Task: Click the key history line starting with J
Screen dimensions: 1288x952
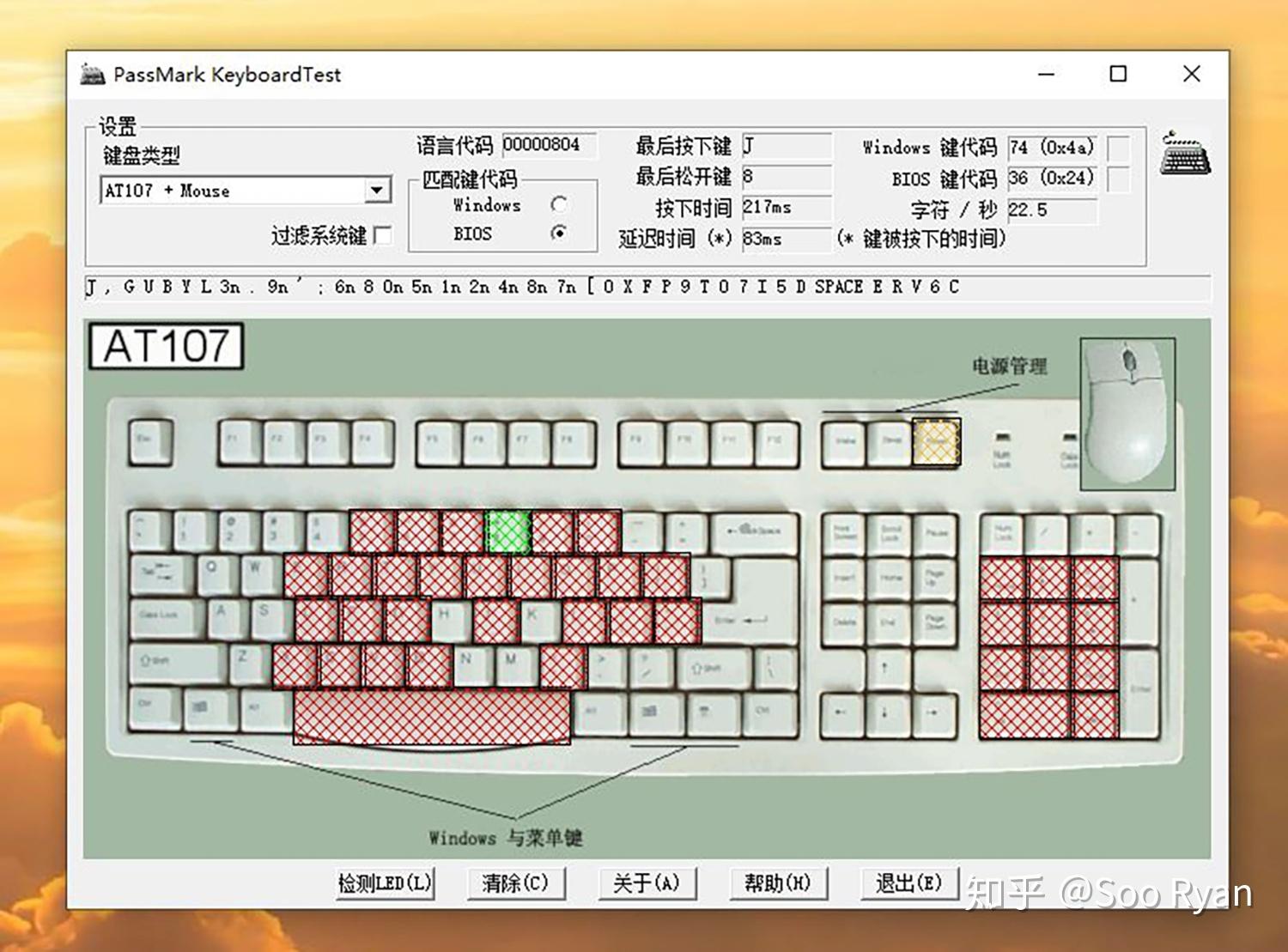Action: point(647,288)
